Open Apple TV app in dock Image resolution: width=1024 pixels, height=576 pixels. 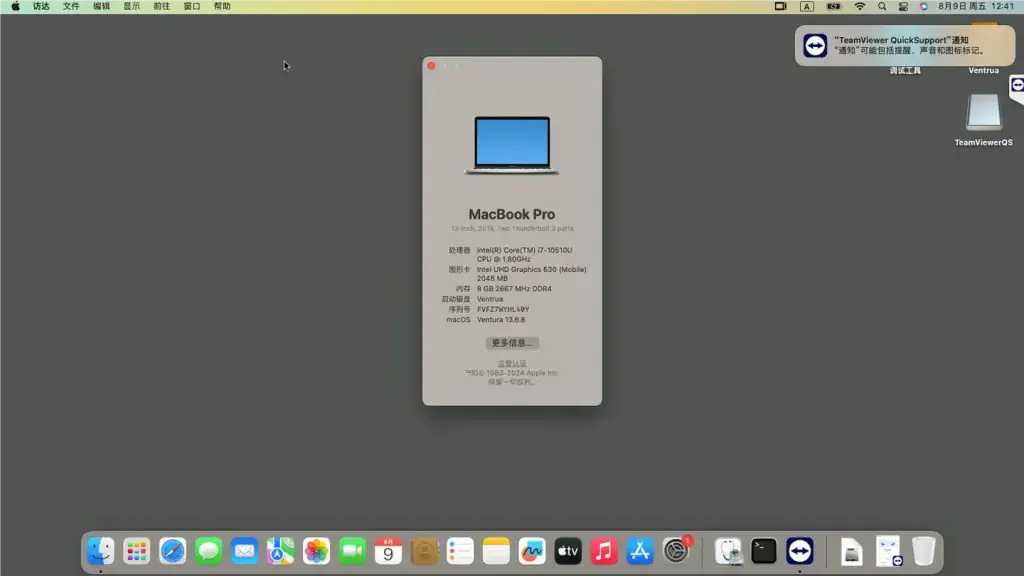(568, 551)
